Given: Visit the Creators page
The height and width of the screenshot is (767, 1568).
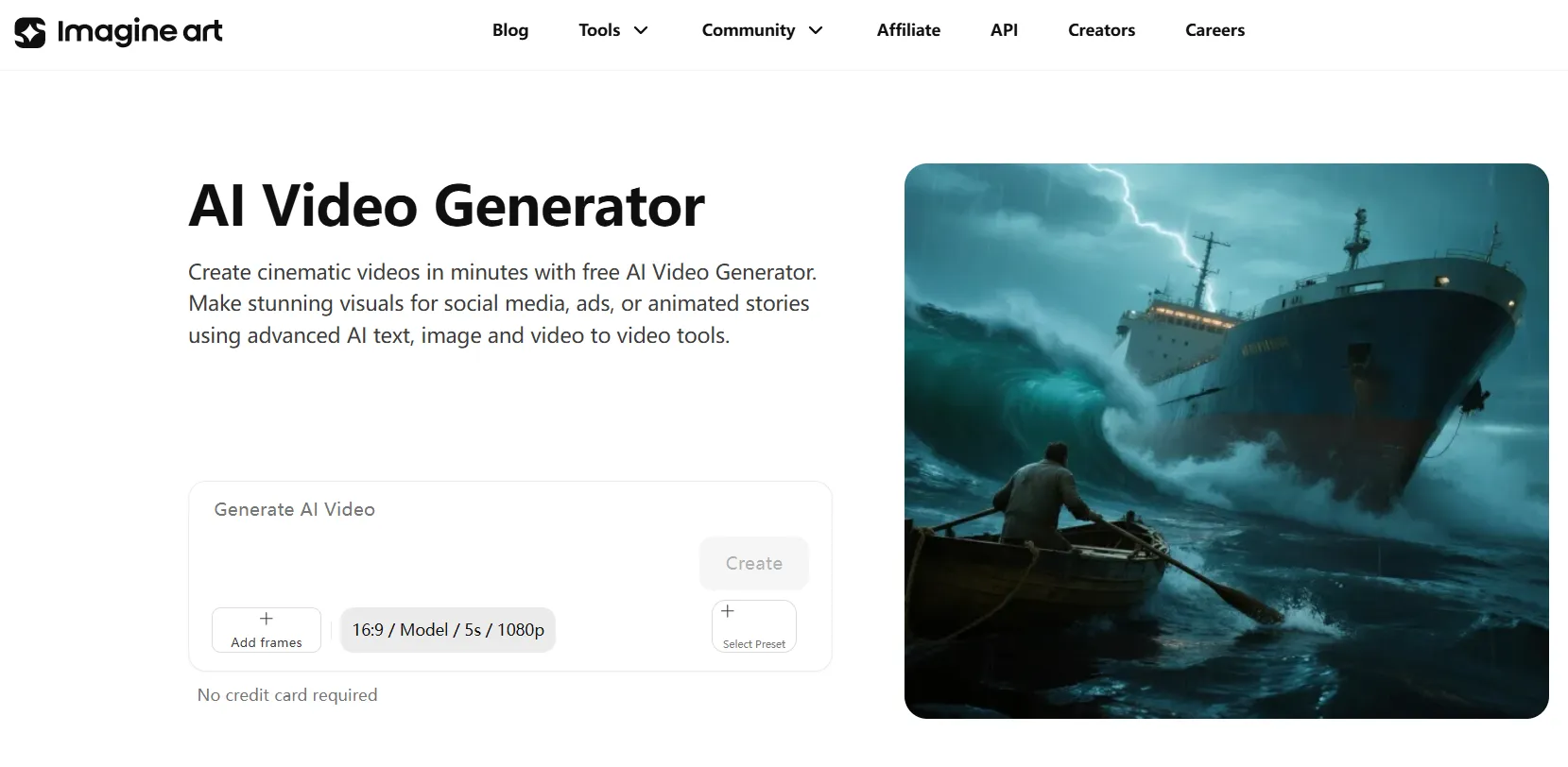Looking at the screenshot, I should 1101,30.
